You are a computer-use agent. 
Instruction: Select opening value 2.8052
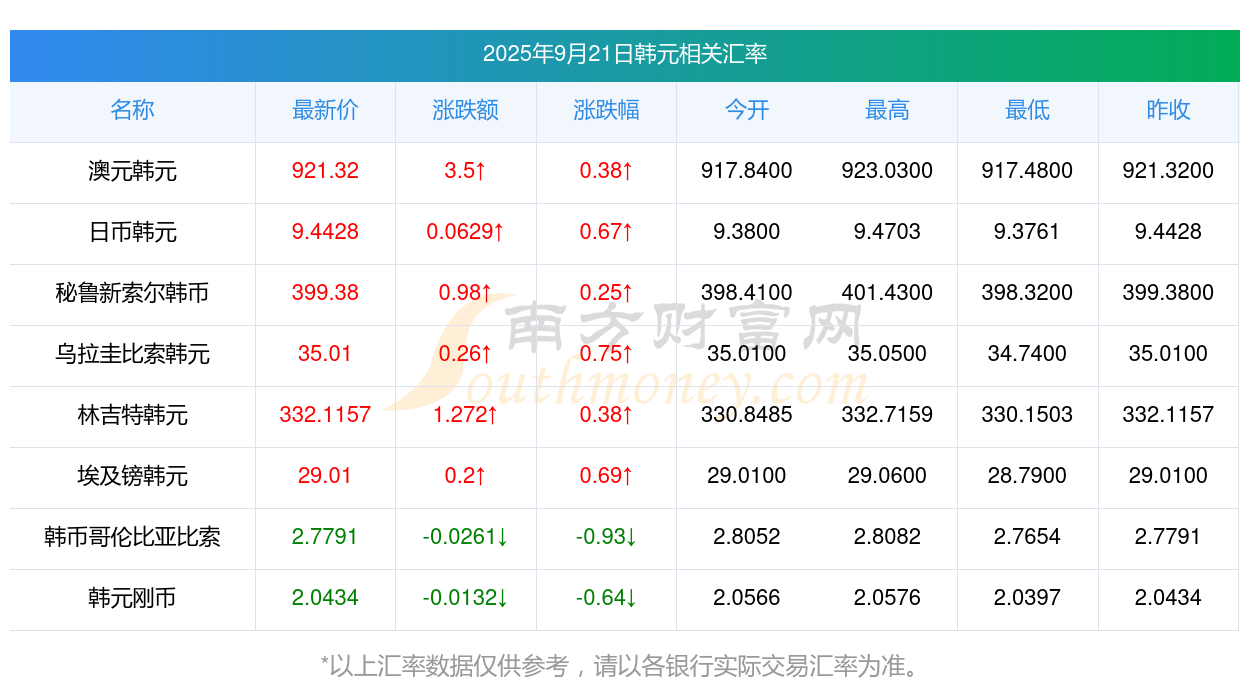747,537
